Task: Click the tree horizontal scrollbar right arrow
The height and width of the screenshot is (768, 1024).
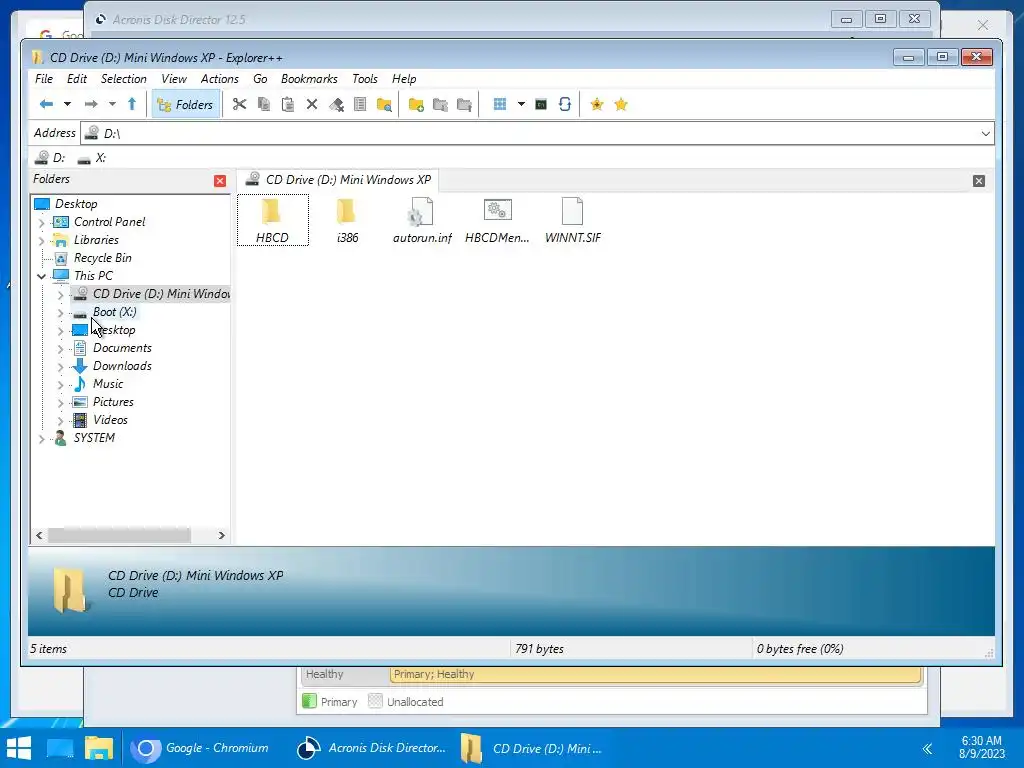Action: point(221,536)
